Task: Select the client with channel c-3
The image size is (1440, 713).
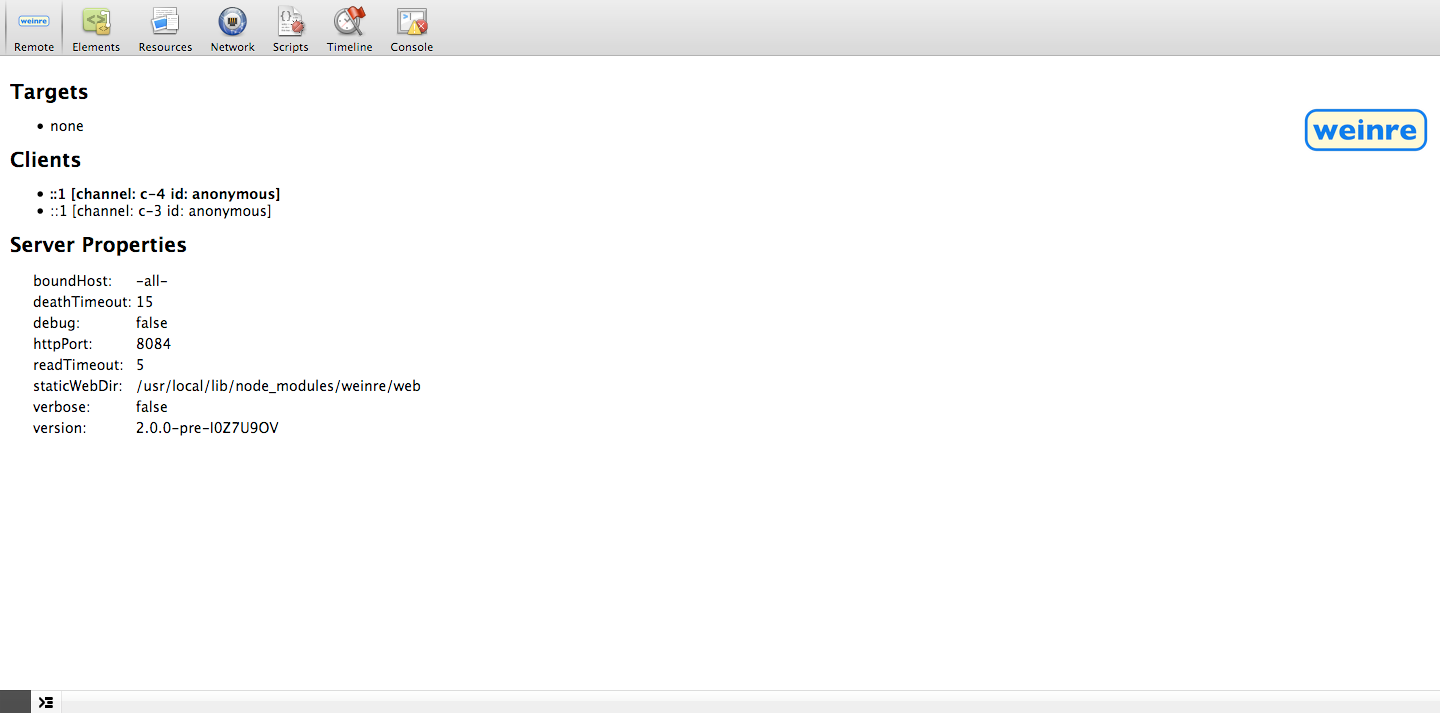Action: (x=160, y=211)
